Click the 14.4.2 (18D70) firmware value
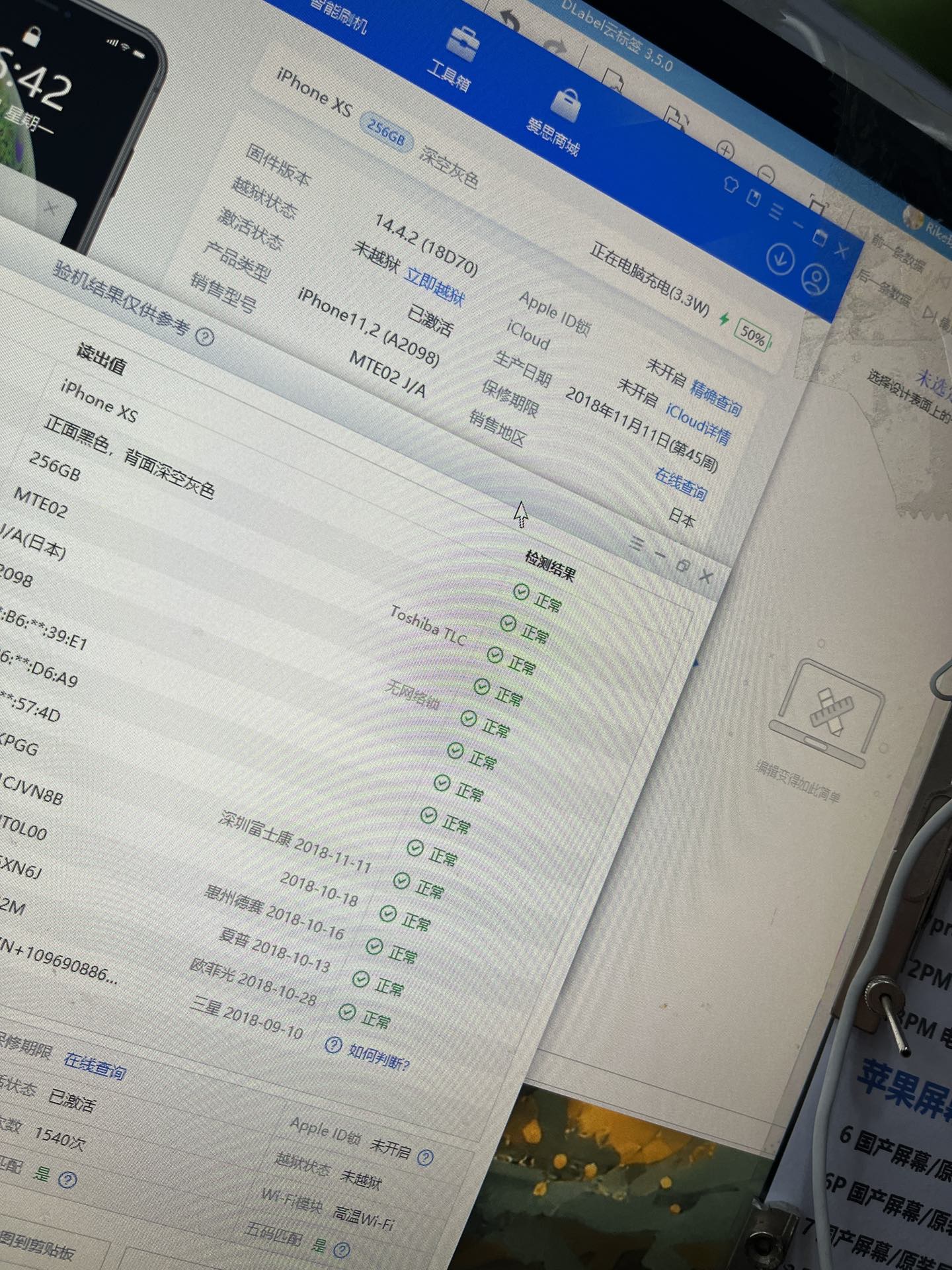The image size is (952, 1270). click(x=426, y=245)
